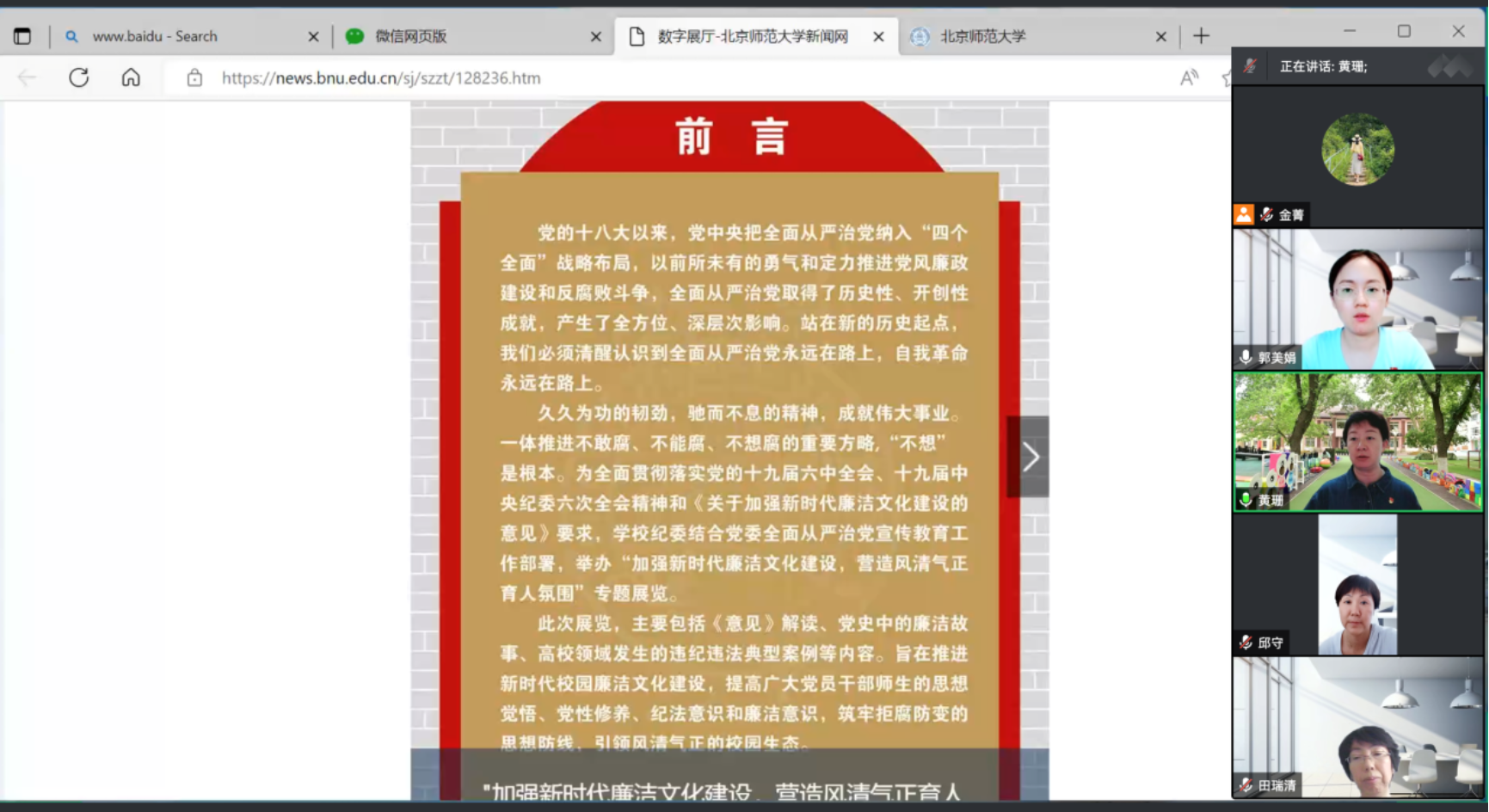Click 金菁's profile avatar
Screen dimensions: 1489x812
point(1357,149)
